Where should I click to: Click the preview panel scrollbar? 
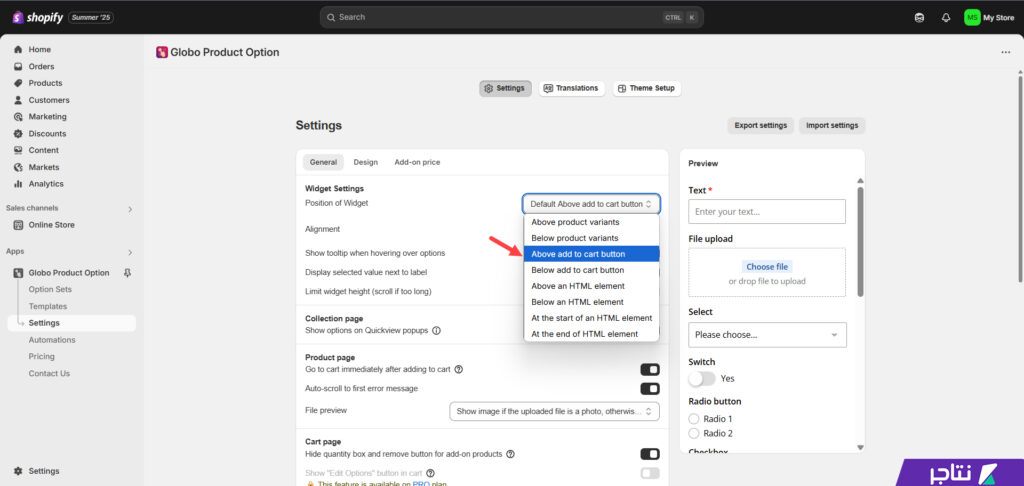point(860,242)
